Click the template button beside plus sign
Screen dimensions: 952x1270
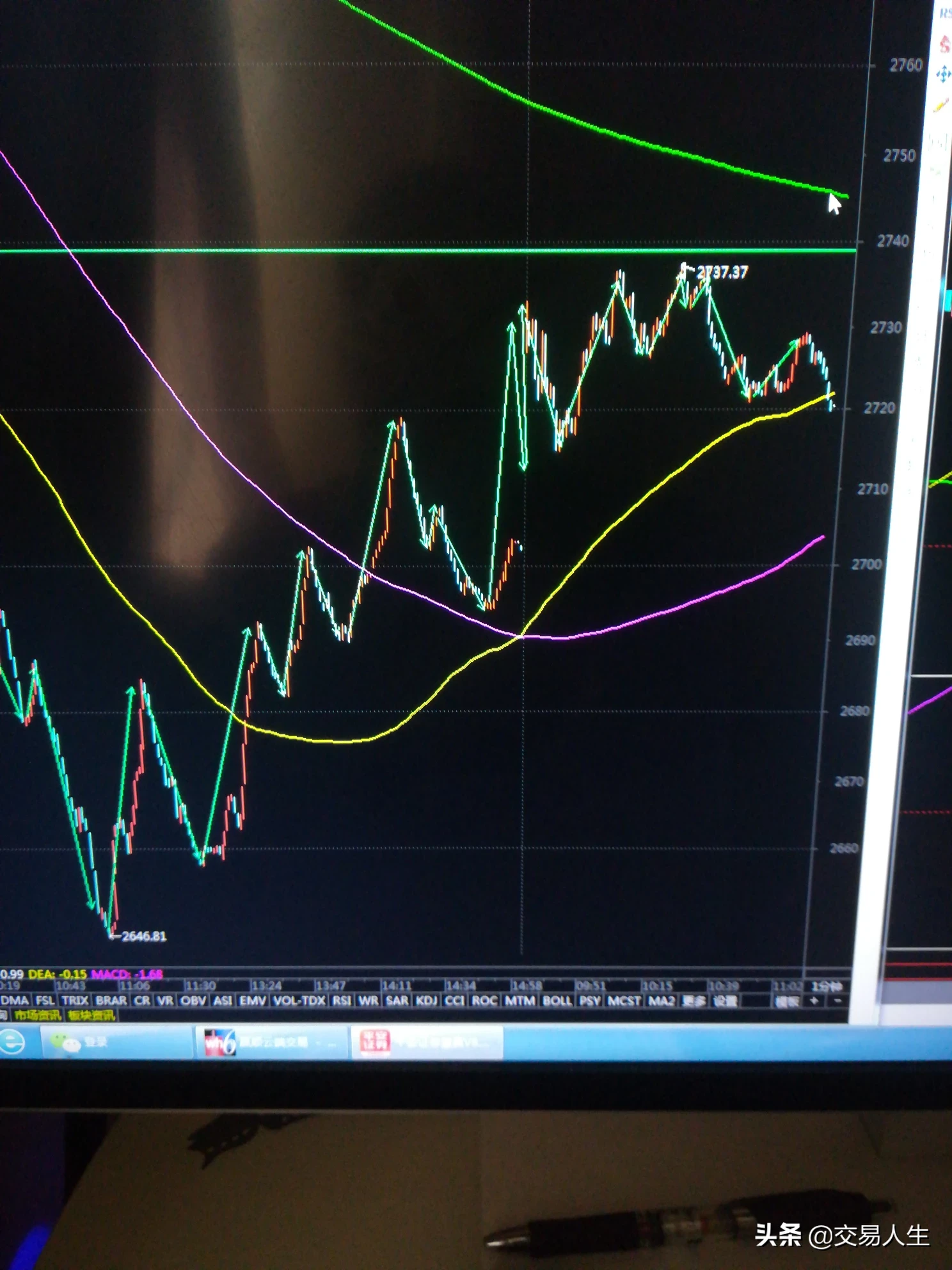click(x=786, y=1001)
